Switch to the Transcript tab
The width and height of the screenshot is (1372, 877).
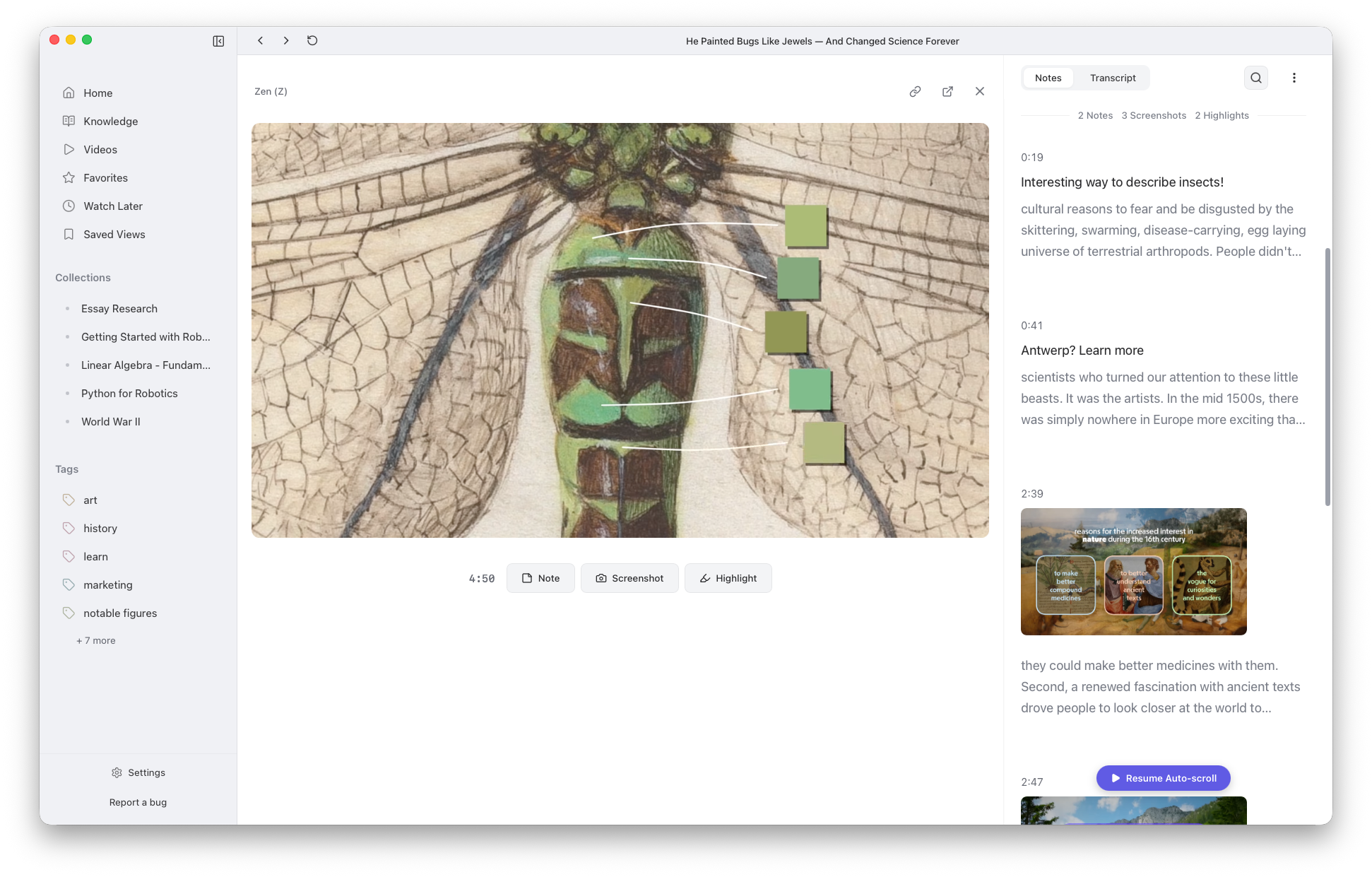point(1113,78)
